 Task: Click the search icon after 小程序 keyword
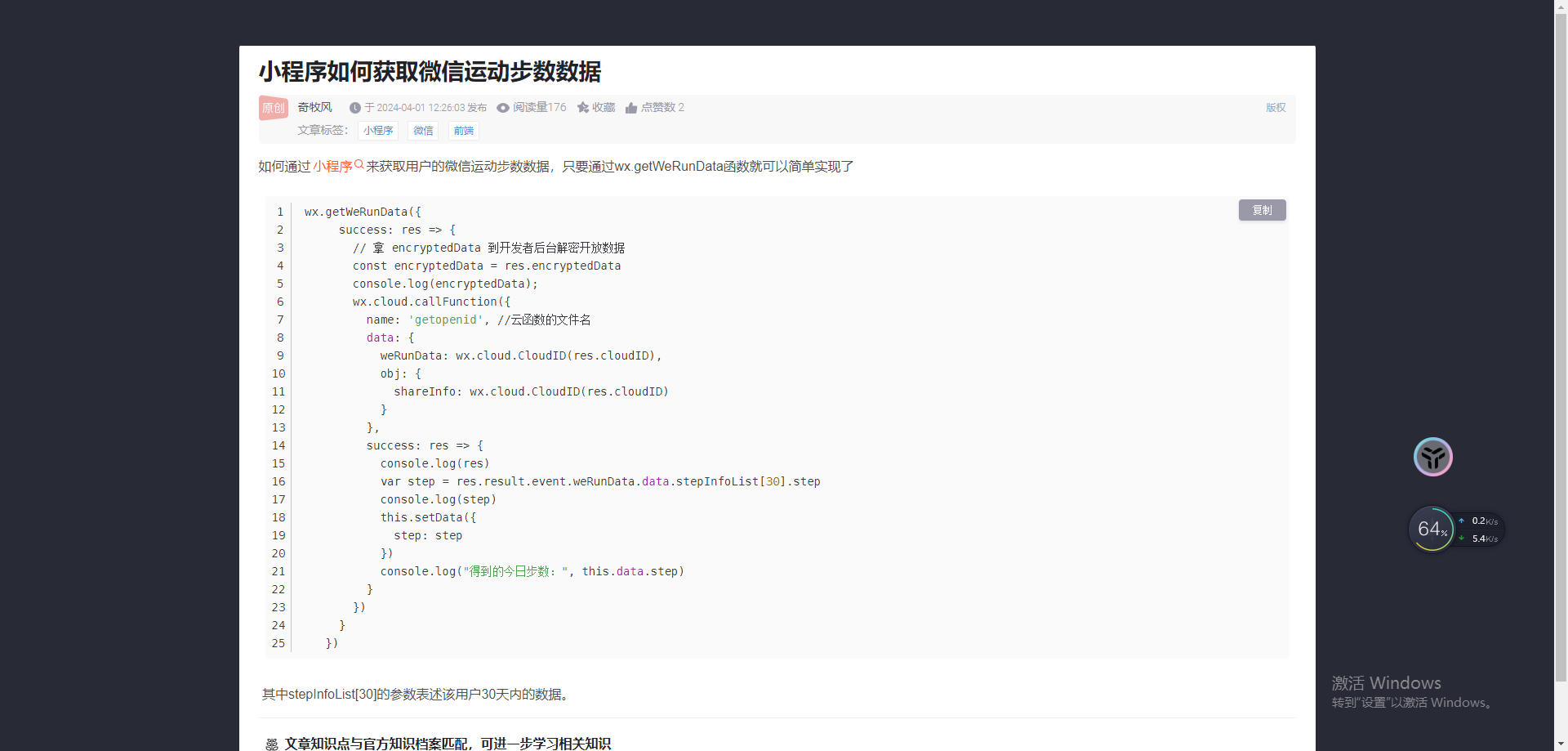pyautogui.click(x=359, y=164)
